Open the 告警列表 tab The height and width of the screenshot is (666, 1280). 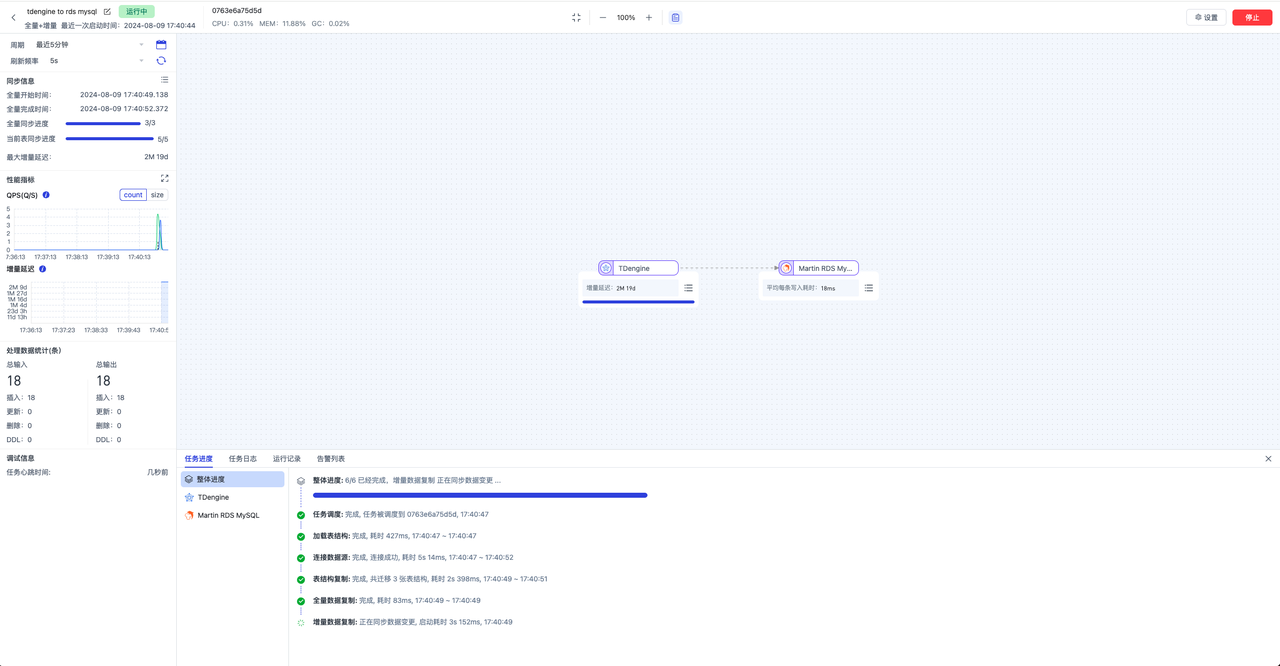pyautogui.click(x=331, y=459)
